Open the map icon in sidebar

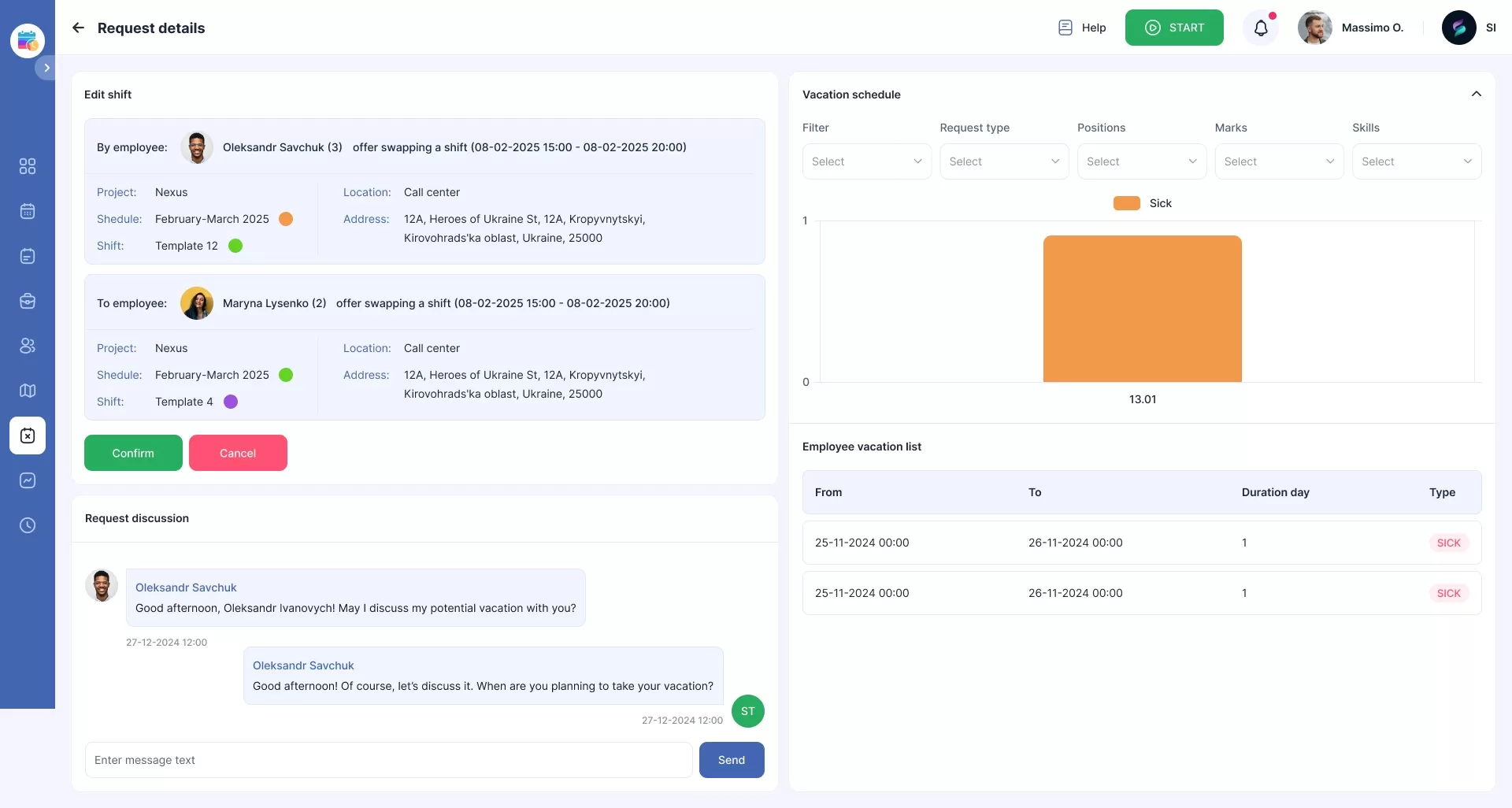pyautogui.click(x=28, y=391)
